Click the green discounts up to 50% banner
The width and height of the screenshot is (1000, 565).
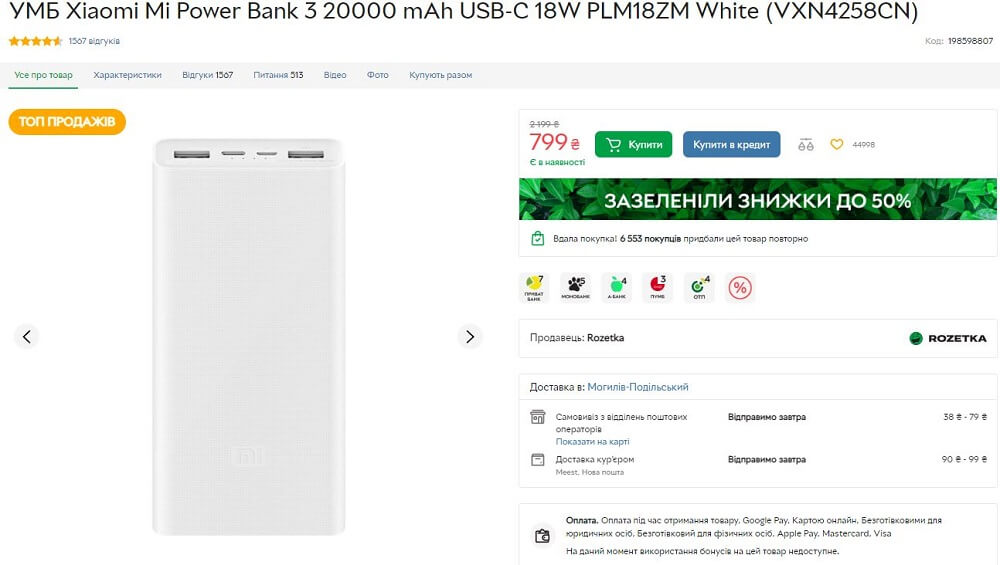click(758, 200)
